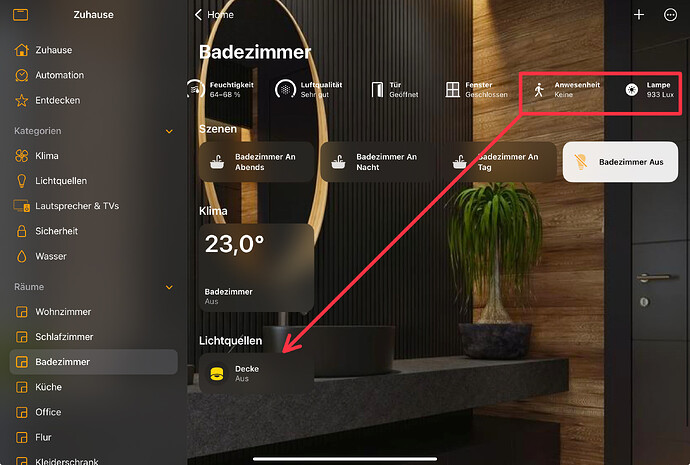Open the Feuchtigkeit humidity sensor status
This screenshot has height=465, width=690.
point(221,89)
